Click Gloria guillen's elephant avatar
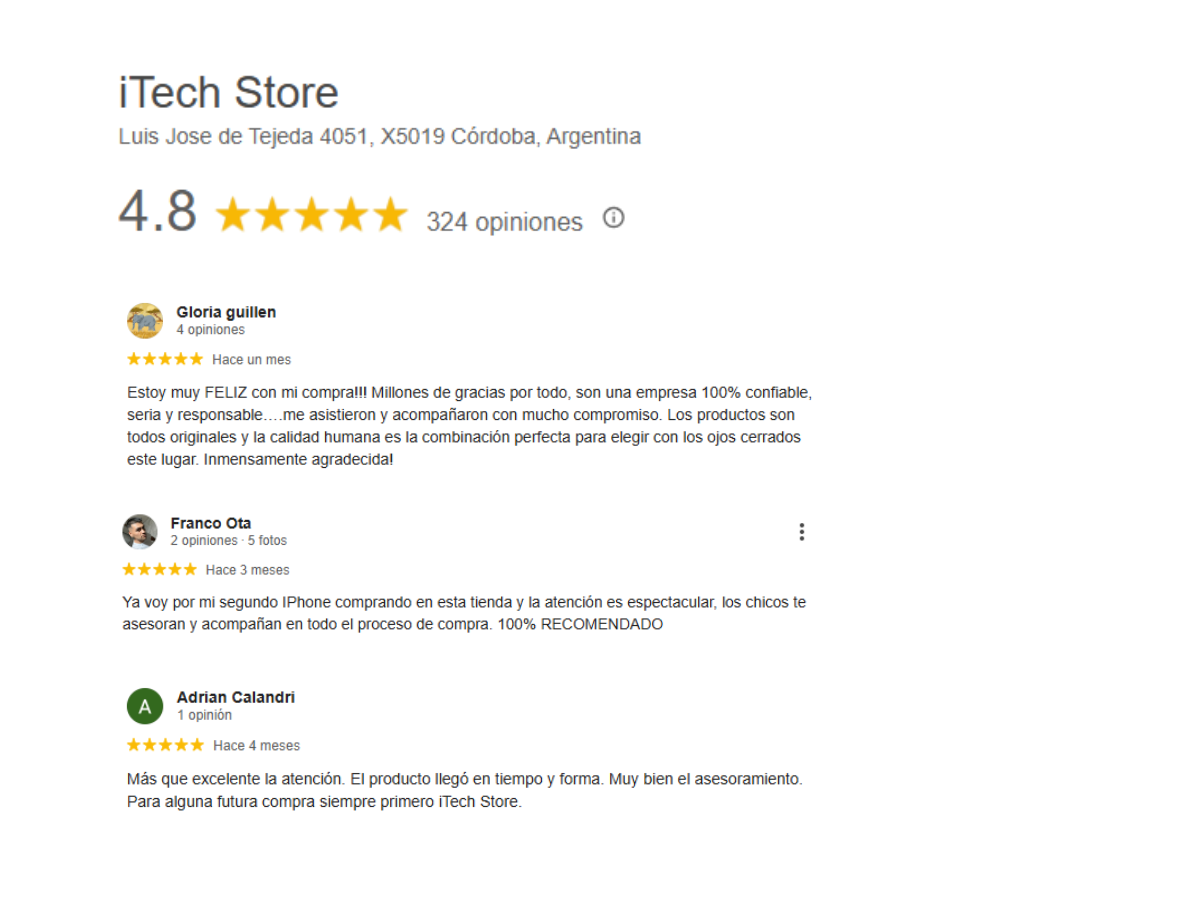Image resolution: width=1200 pixels, height=900 pixels. [x=145, y=321]
